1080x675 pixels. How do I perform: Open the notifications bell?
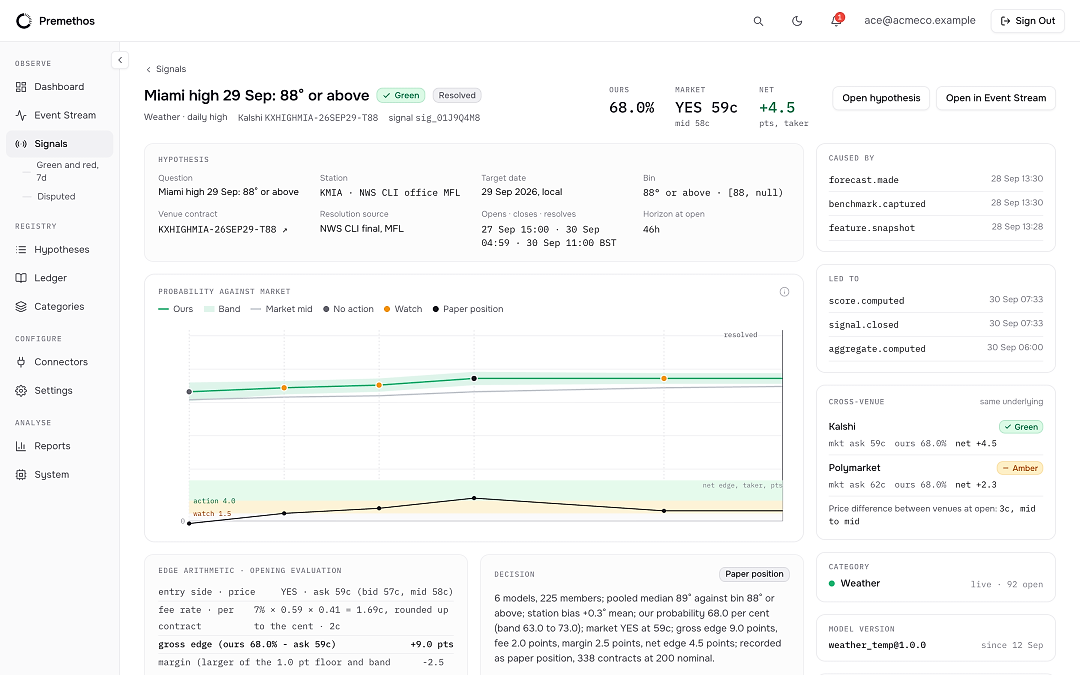point(836,21)
